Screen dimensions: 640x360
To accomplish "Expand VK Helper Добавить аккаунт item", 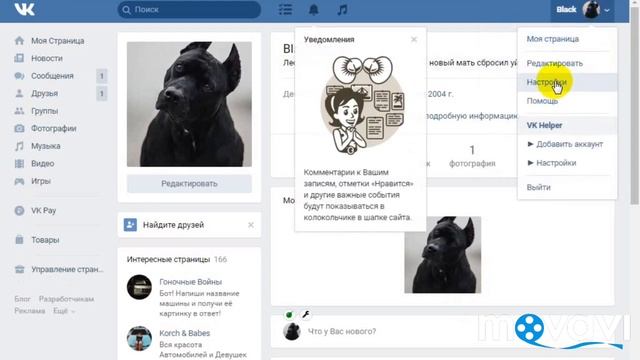I will click(565, 144).
